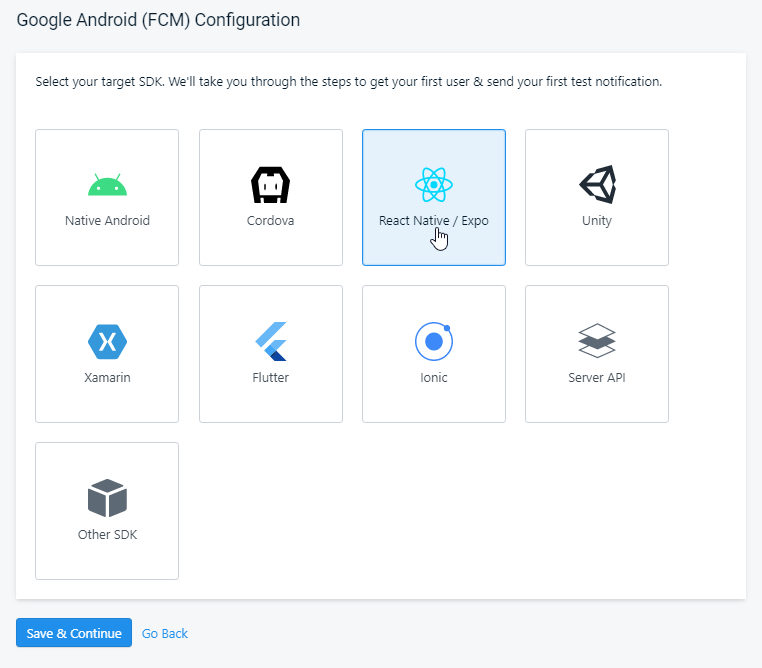Select the Flutter logo icon
The width and height of the screenshot is (762, 668).
pos(271,342)
